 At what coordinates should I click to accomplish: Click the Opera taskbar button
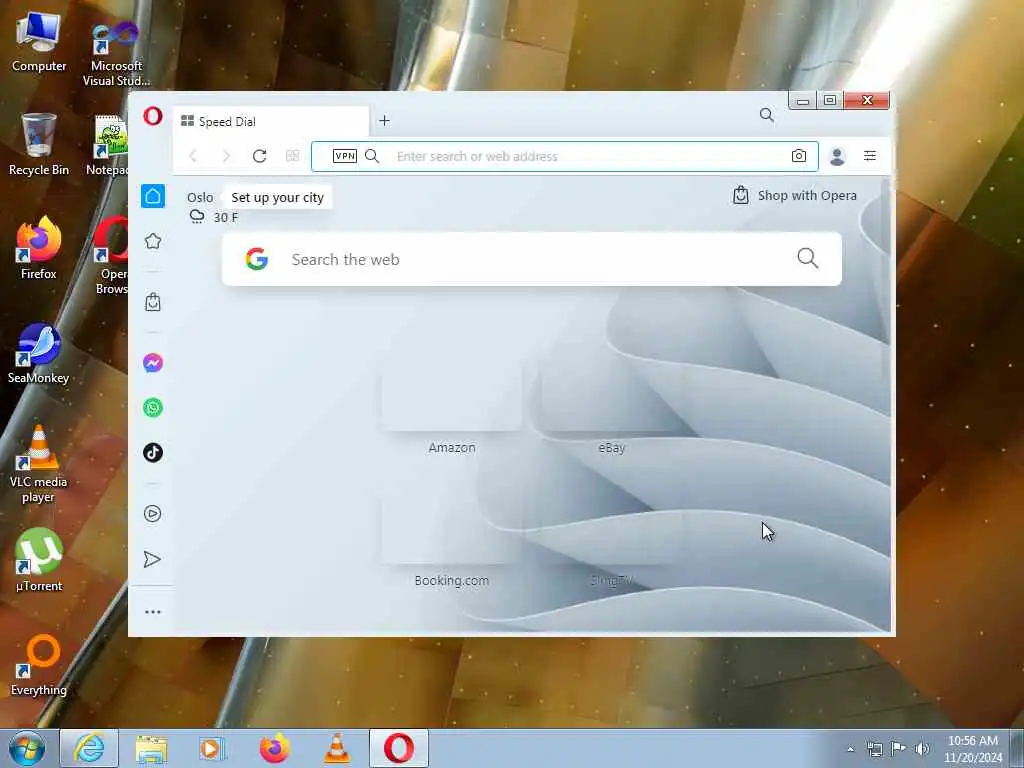pyautogui.click(x=398, y=748)
